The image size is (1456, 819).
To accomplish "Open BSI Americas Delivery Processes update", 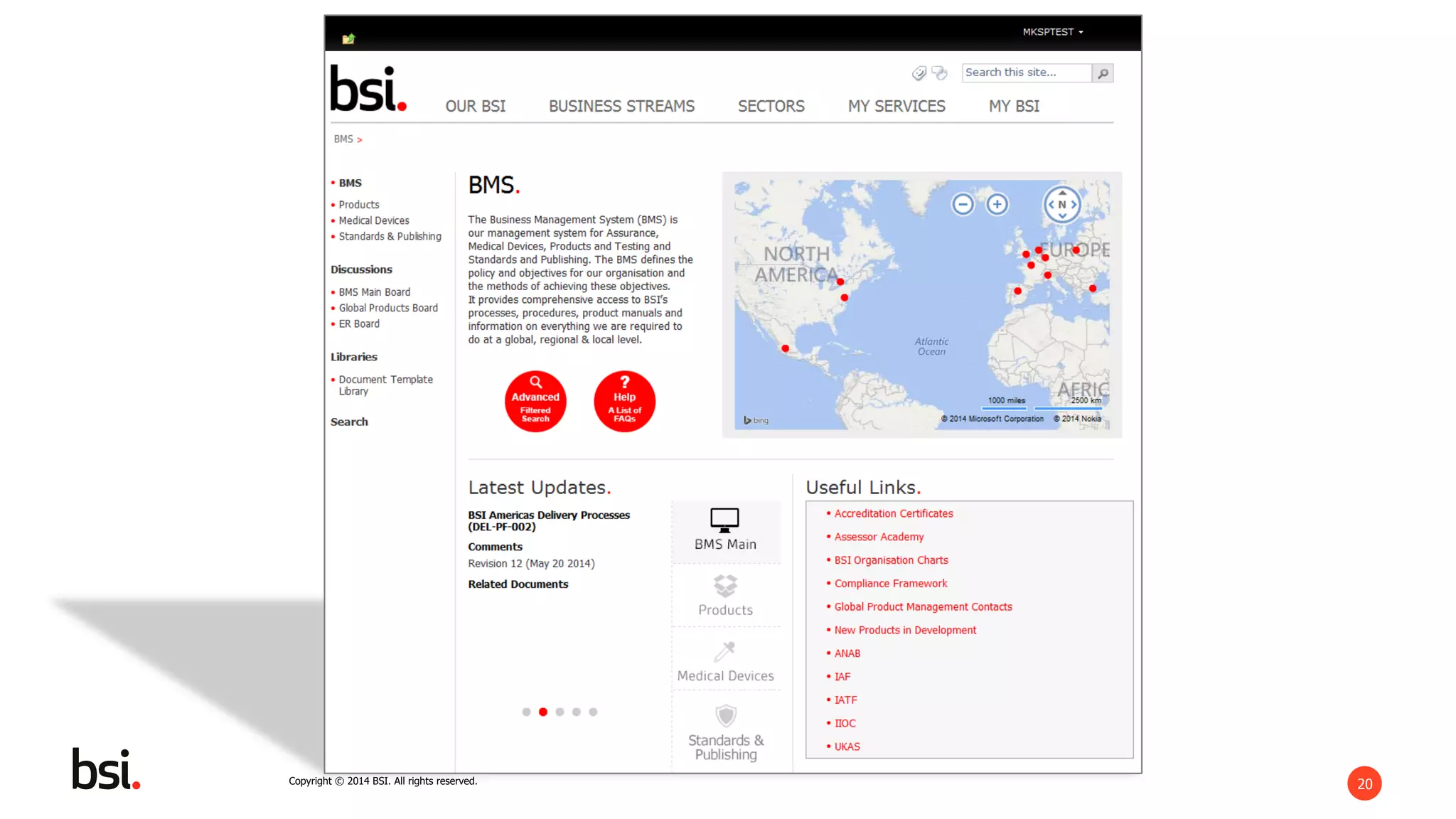I will point(549,521).
